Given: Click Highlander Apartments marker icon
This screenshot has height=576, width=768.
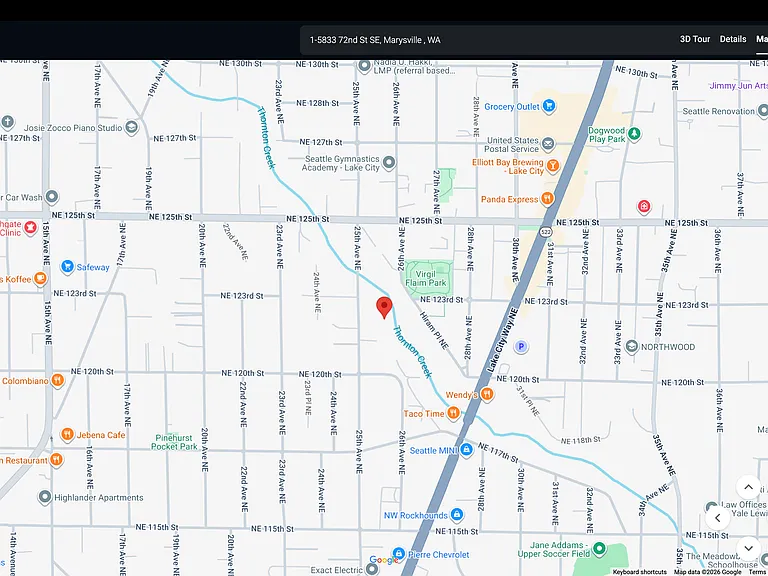Looking at the screenshot, I should tap(45, 497).
